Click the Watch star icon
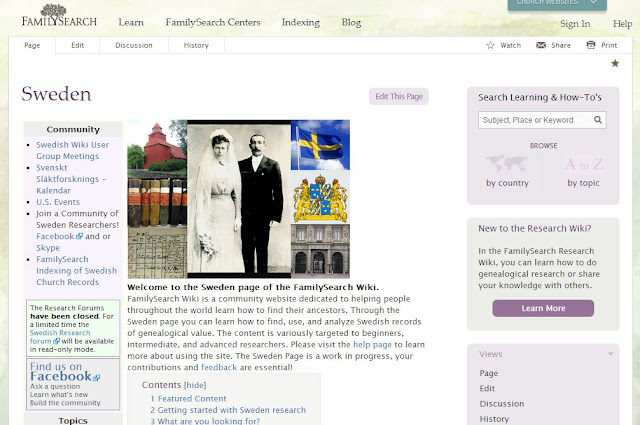Screen dimensions: 640x425 (490, 45)
